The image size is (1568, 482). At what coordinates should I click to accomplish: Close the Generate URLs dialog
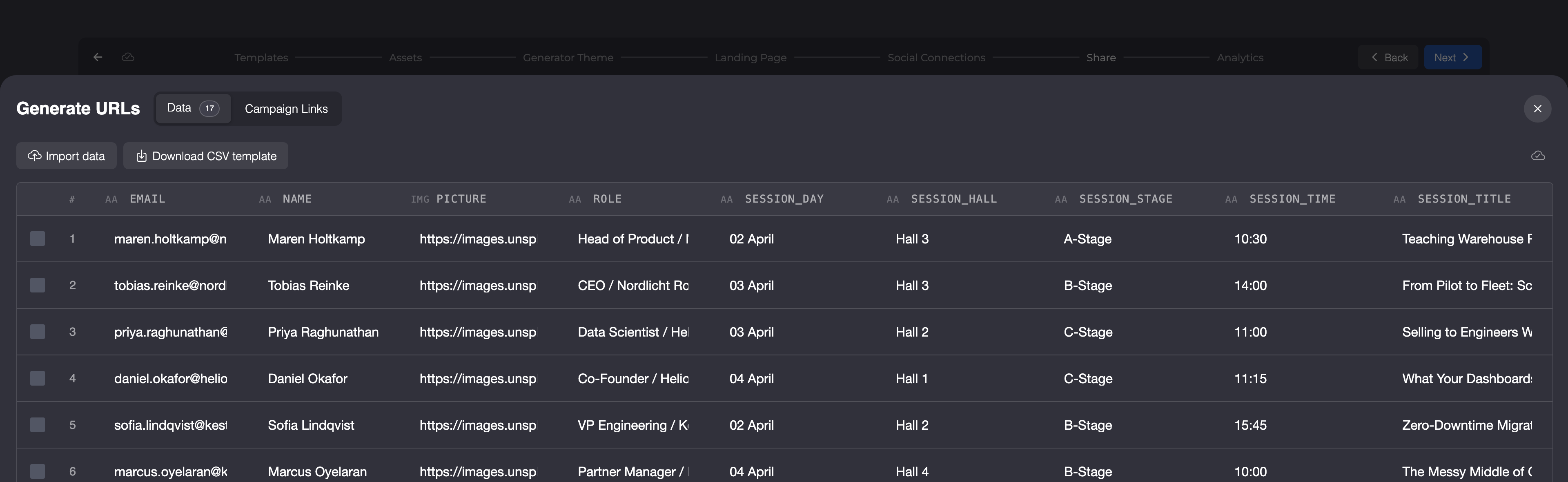tap(1537, 108)
